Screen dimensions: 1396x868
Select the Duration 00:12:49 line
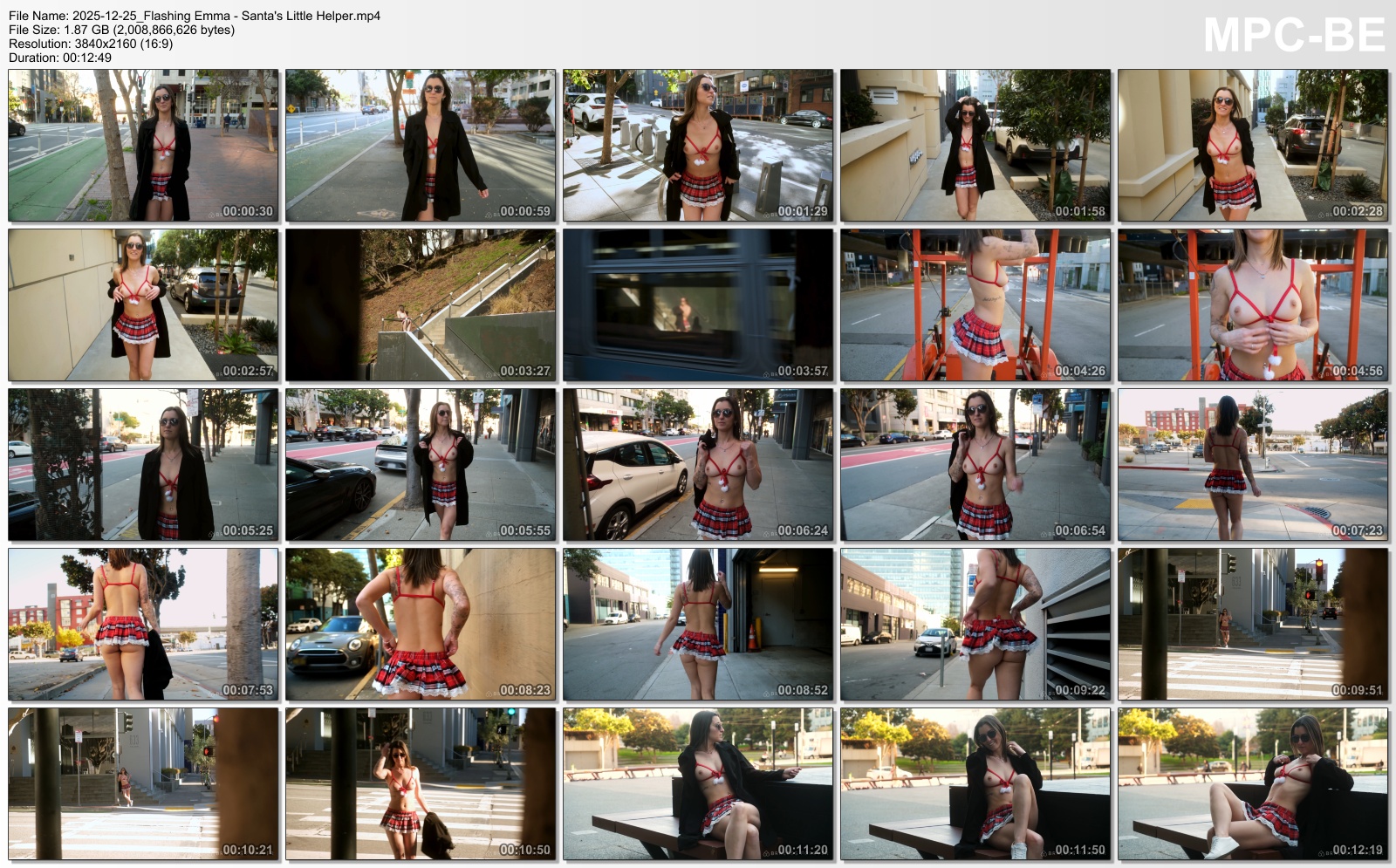[60, 58]
